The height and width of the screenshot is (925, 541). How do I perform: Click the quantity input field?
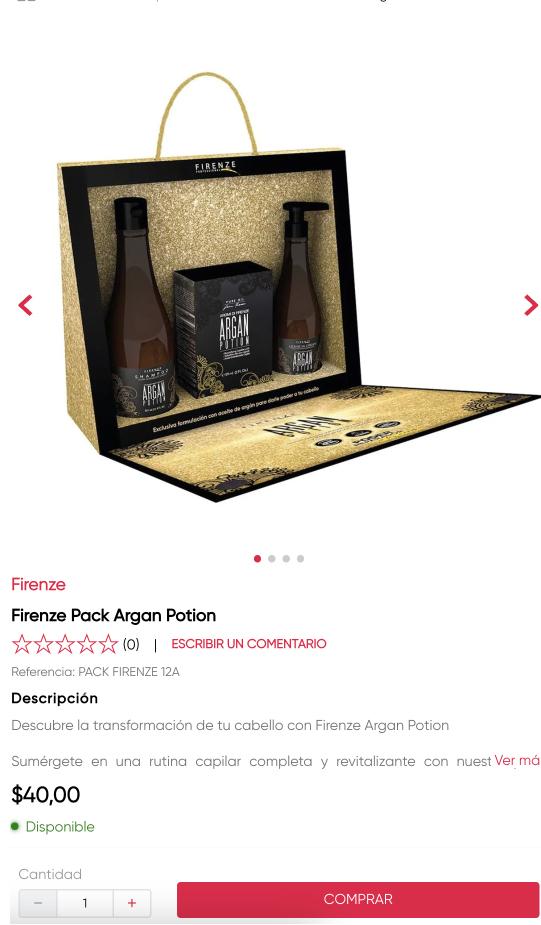(x=85, y=903)
